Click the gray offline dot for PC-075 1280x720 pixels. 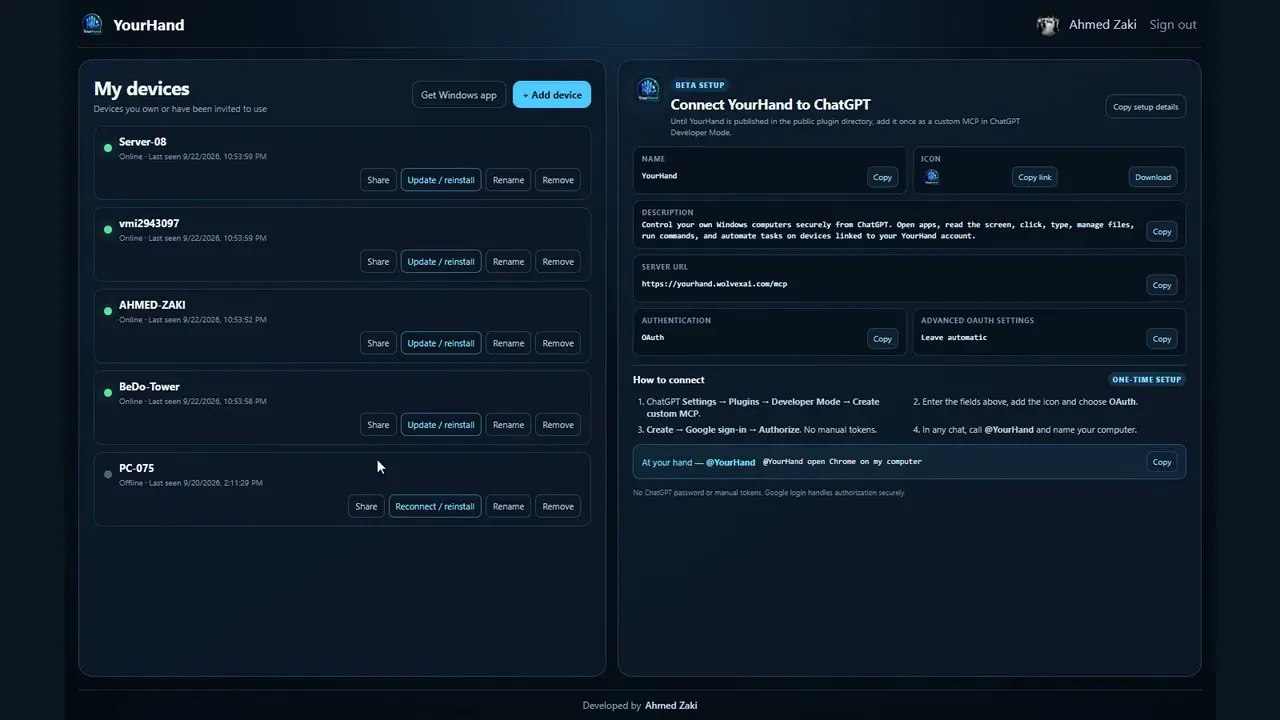pyautogui.click(x=108, y=474)
